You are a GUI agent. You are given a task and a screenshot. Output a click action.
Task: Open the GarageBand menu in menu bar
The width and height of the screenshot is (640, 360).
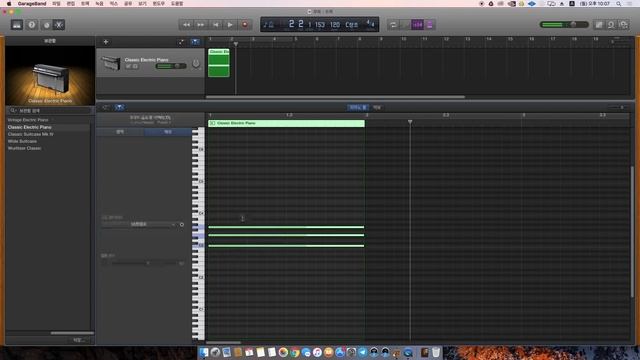(x=32, y=4)
